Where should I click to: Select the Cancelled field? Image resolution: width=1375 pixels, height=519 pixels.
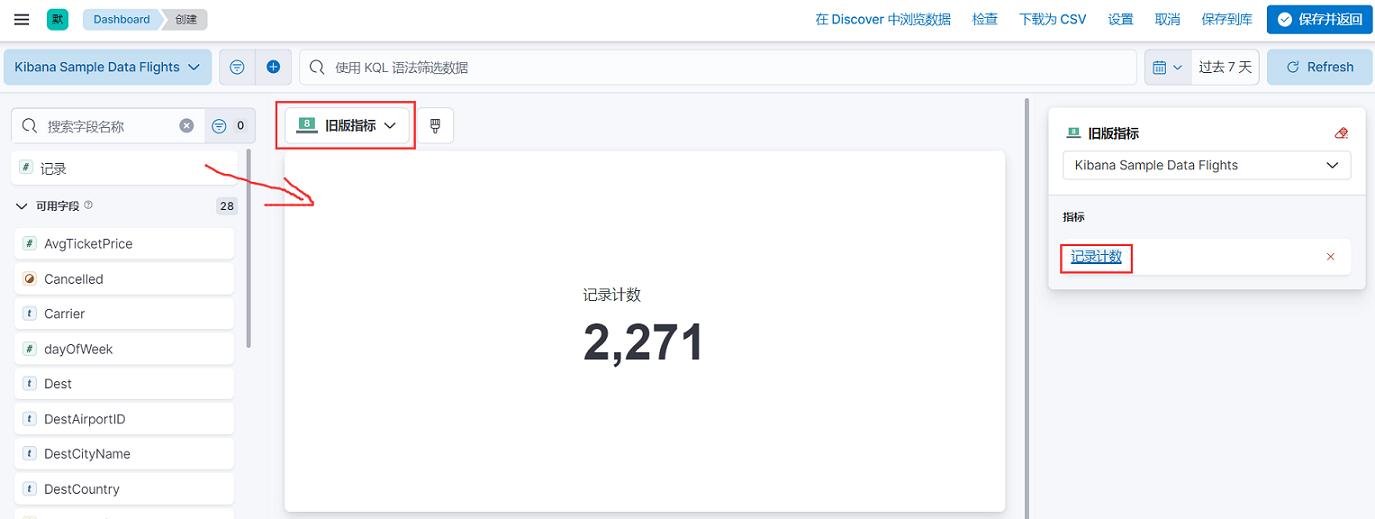click(x=124, y=279)
